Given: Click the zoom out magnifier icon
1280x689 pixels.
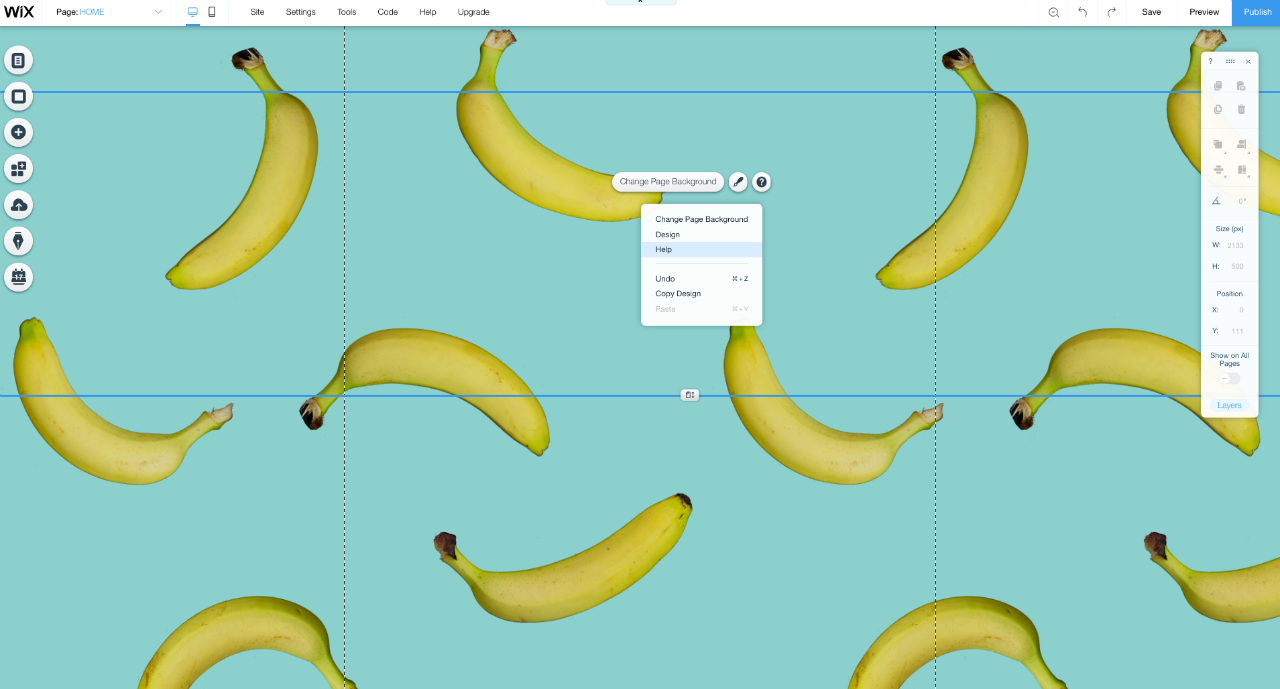Looking at the screenshot, I should point(1053,12).
